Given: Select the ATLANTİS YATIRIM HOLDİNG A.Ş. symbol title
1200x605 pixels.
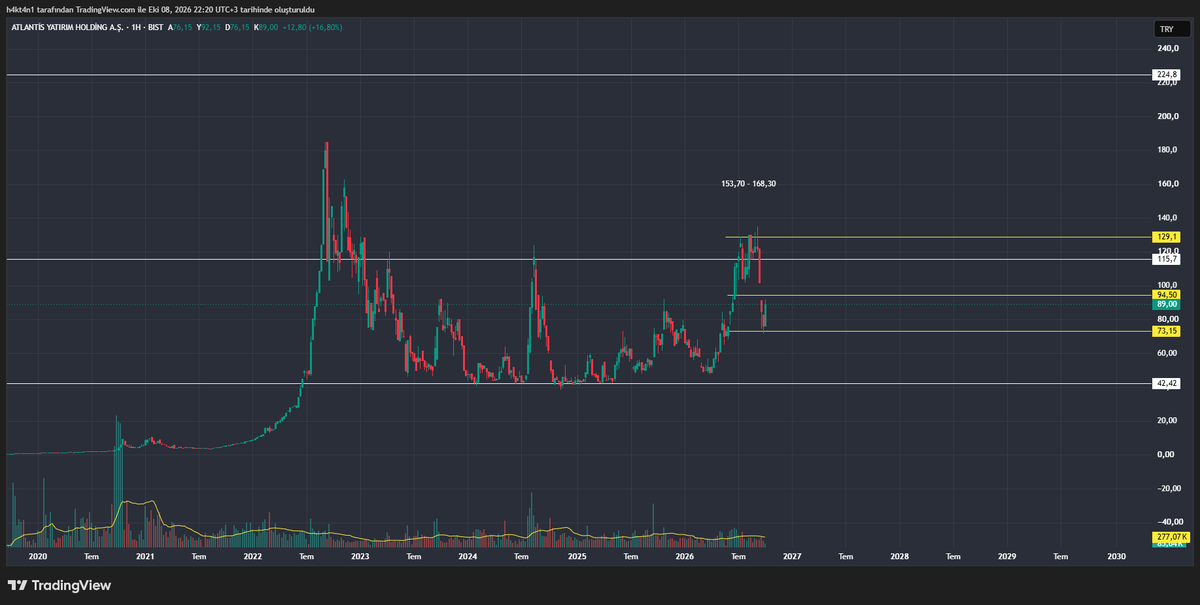Looking at the screenshot, I should pyautogui.click(x=65, y=27).
